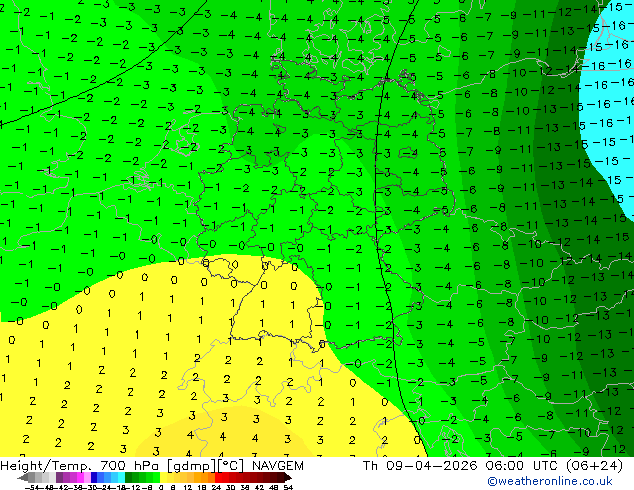This screenshot has width=634, height=490.
Task: Click the NAVGEM model label
Action: point(278,466)
